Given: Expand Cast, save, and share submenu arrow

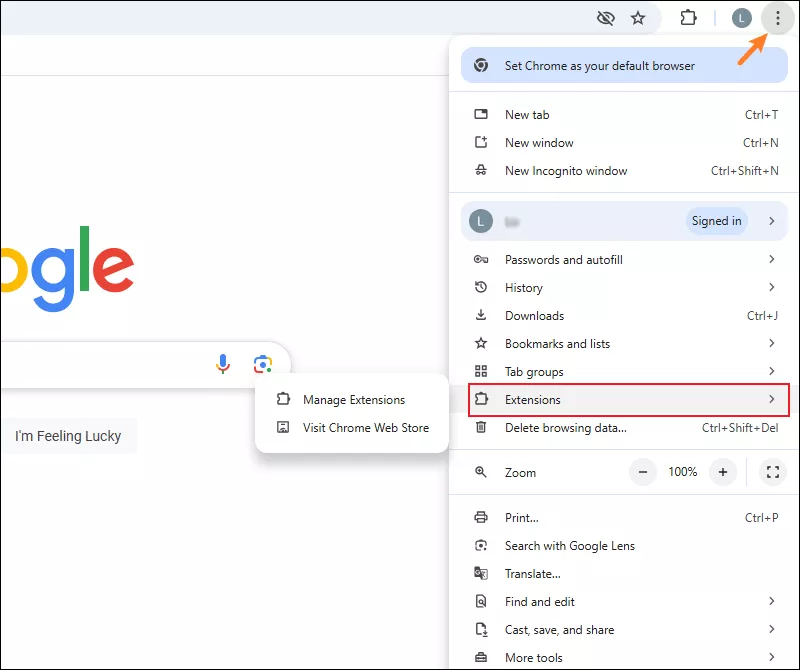Looking at the screenshot, I should click(771, 629).
